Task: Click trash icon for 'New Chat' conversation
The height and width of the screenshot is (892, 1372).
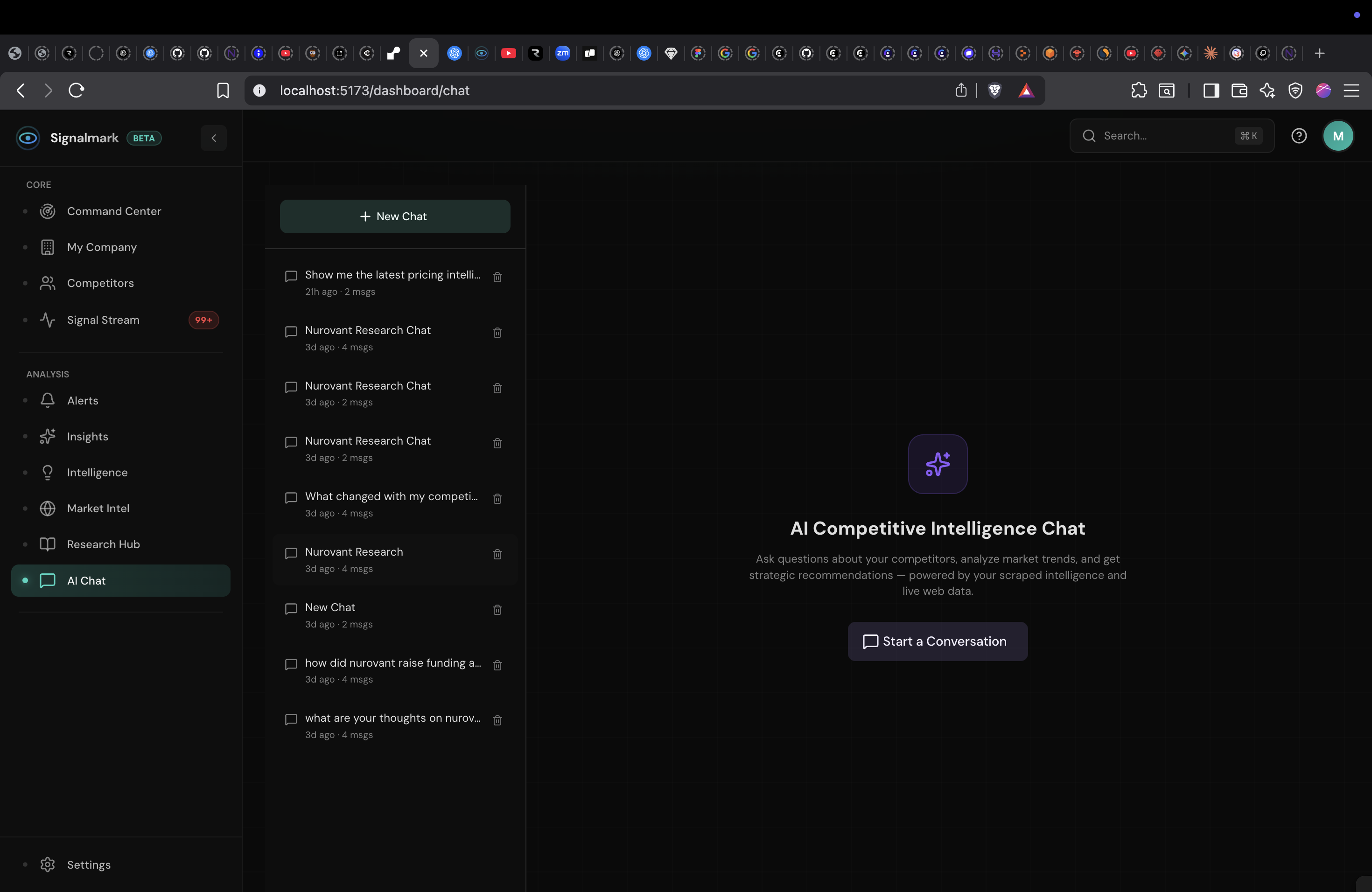Action: tap(497, 610)
